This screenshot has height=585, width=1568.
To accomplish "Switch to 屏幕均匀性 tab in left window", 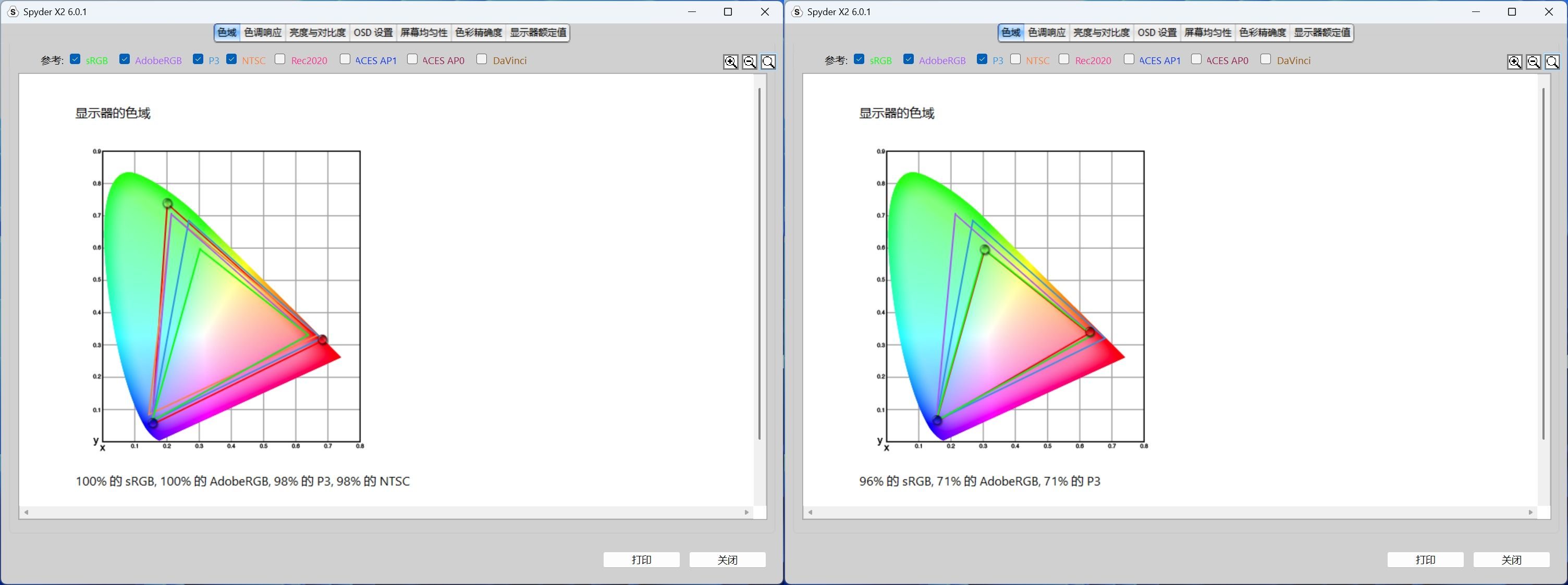I will tap(424, 32).
